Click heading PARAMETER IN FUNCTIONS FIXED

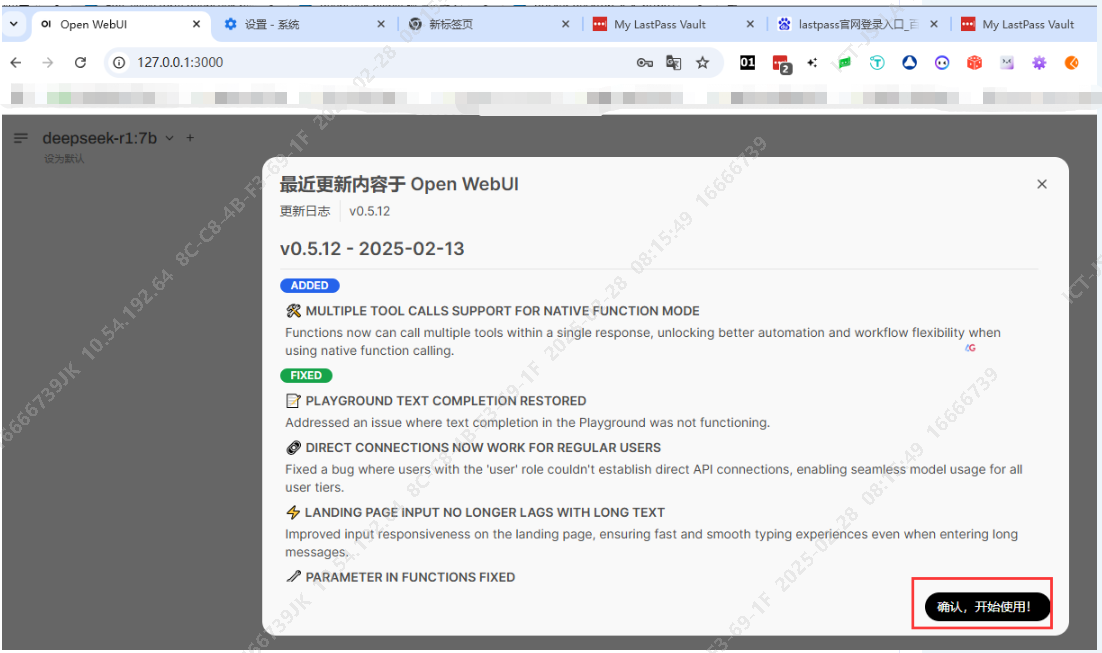pos(410,577)
